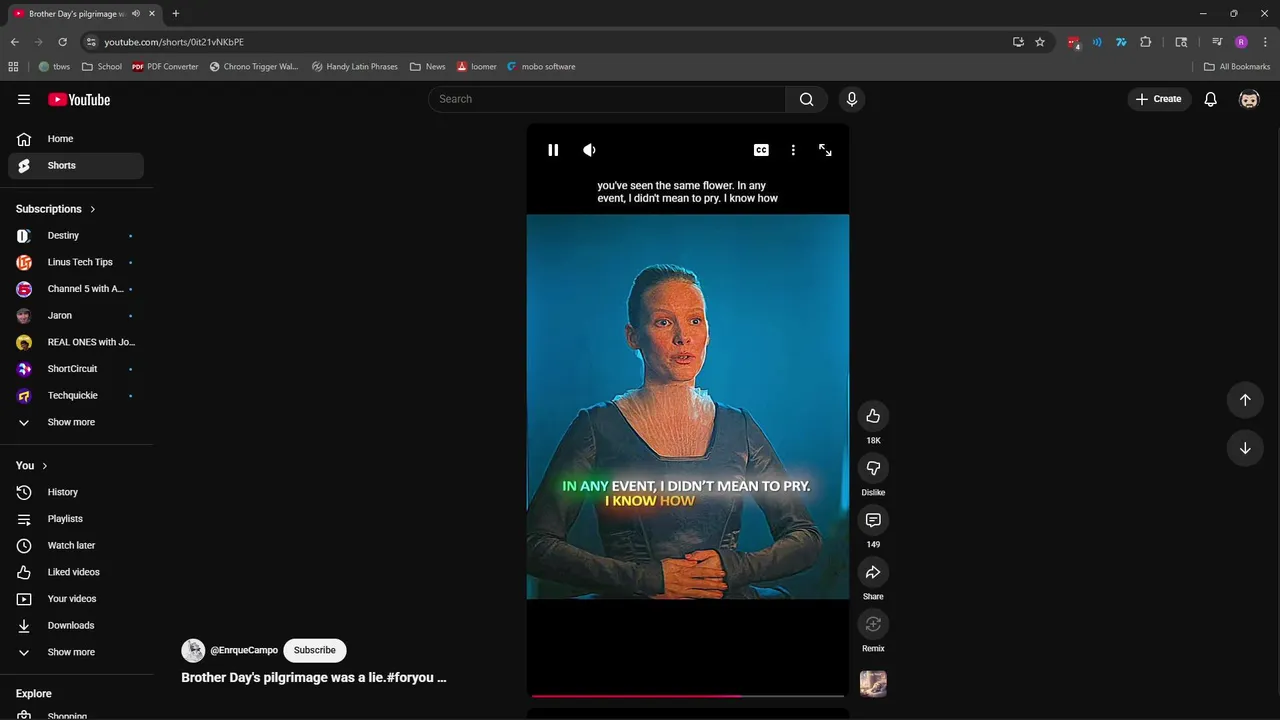Open the Chrome profile avatar
1280x720 pixels.
click(x=1241, y=42)
